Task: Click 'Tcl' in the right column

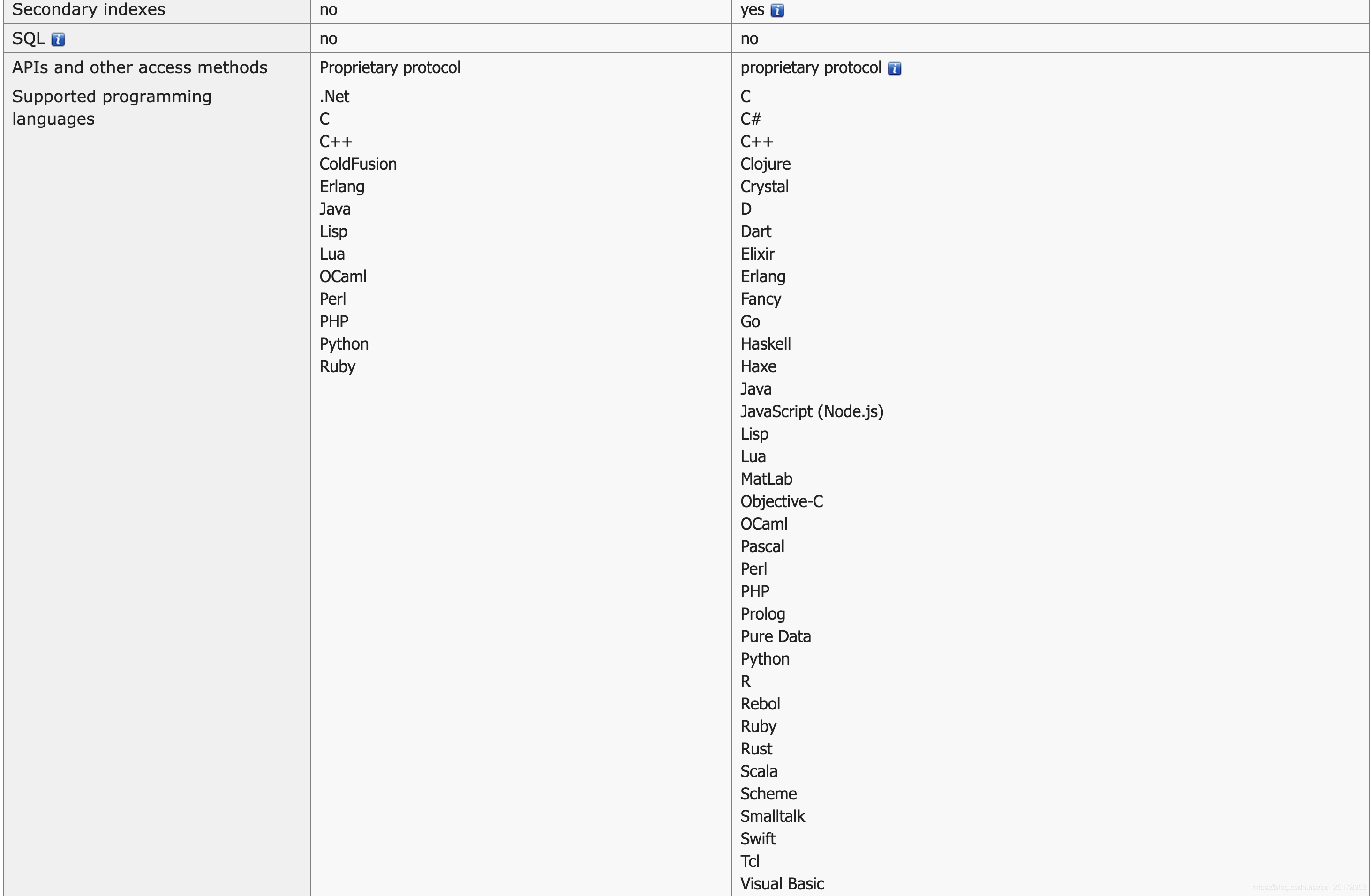Action: 750,861
